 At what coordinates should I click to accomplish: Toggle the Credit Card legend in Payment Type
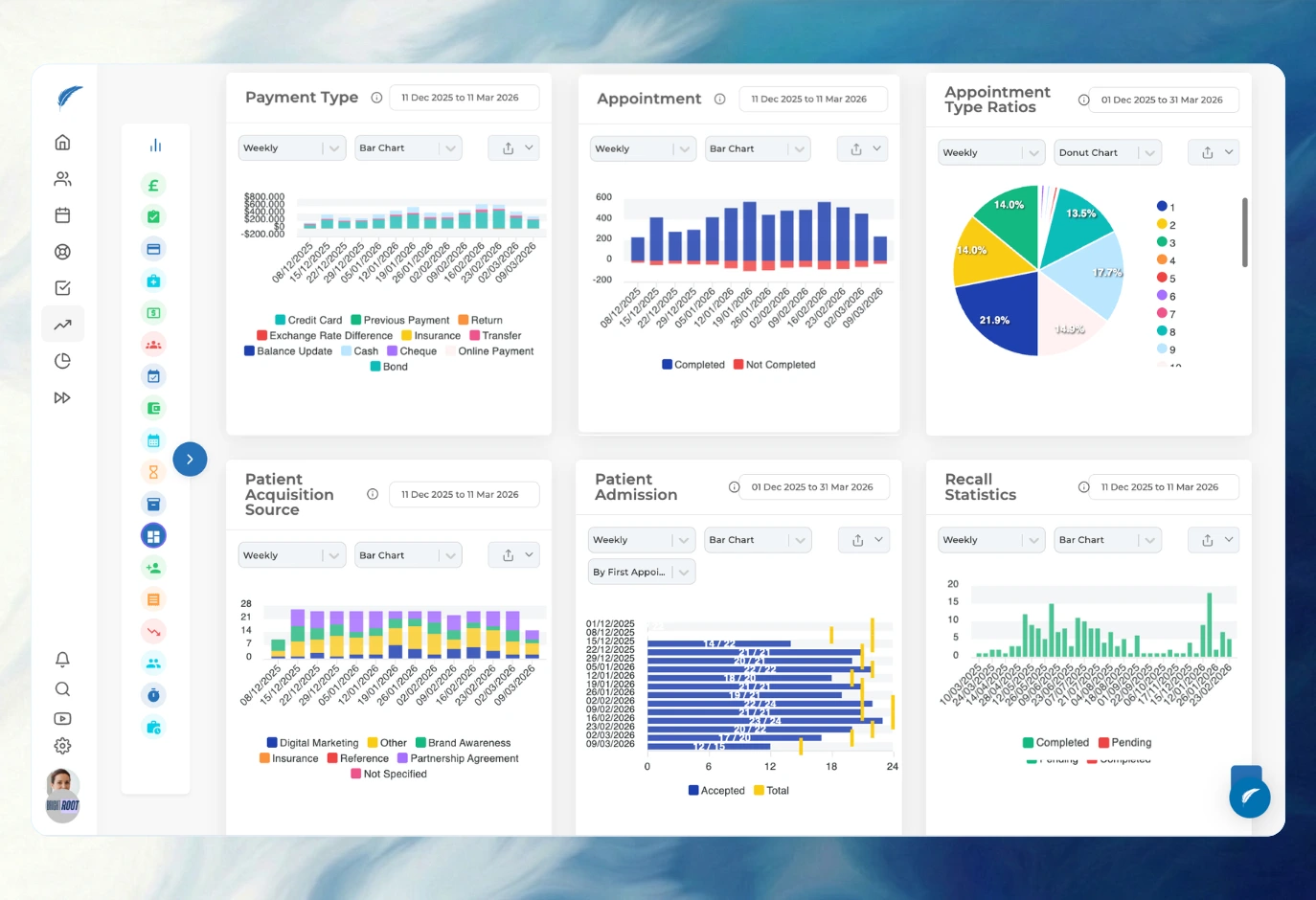[309, 320]
